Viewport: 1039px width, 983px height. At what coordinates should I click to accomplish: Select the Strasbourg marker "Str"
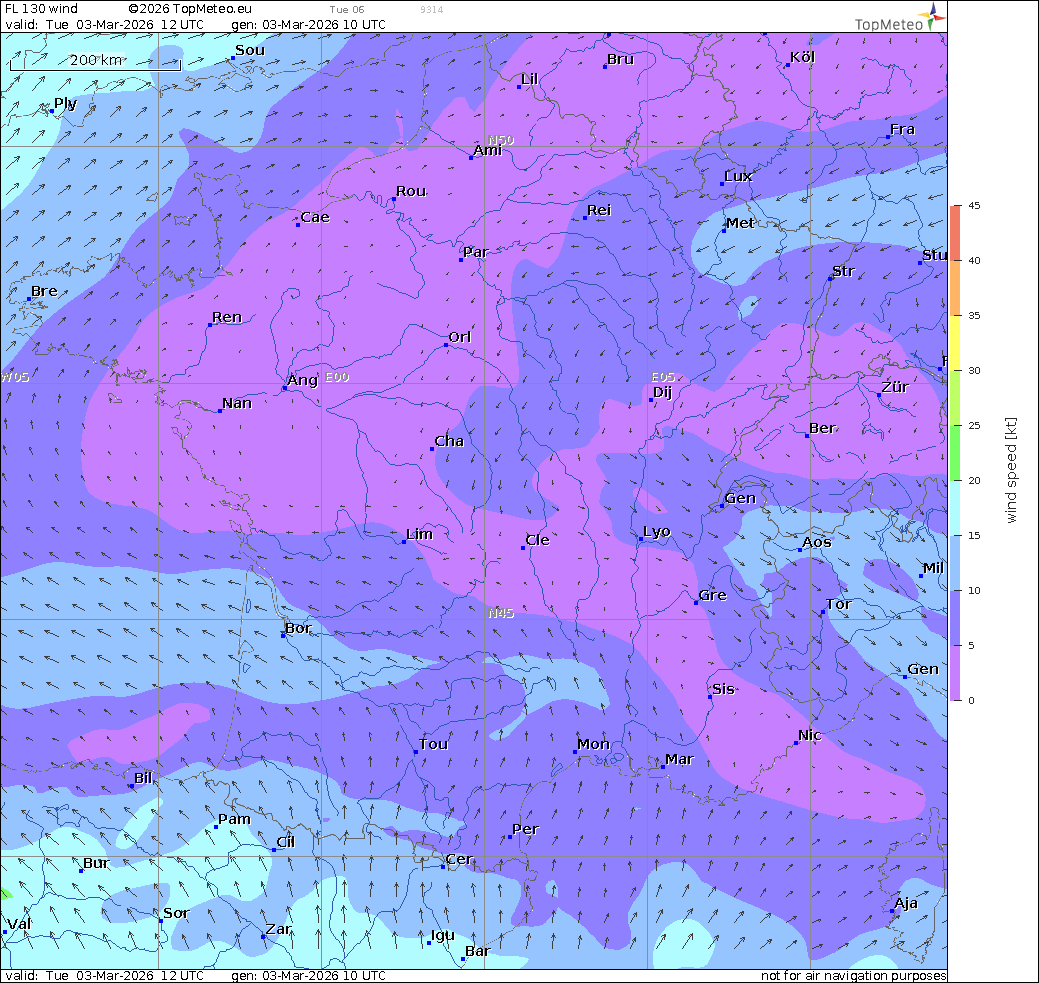coord(830,278)
